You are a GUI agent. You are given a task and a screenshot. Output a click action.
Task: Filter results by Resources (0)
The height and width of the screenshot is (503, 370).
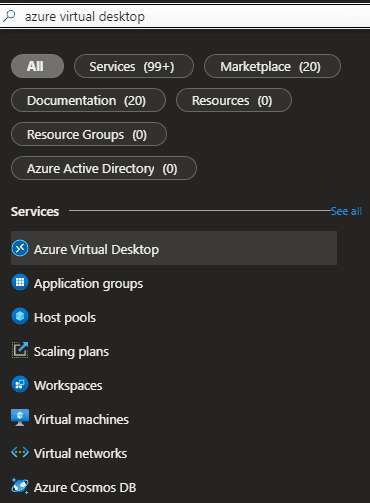[234, 100]
